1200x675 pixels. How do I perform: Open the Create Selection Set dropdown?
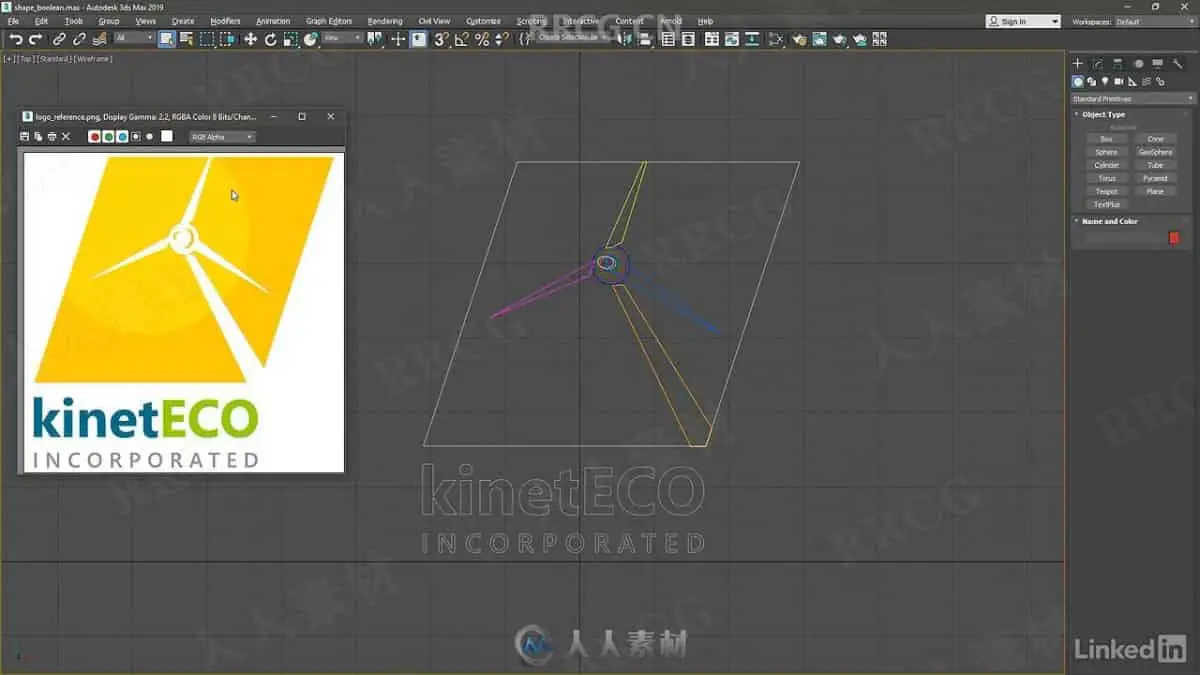point(574,39)
